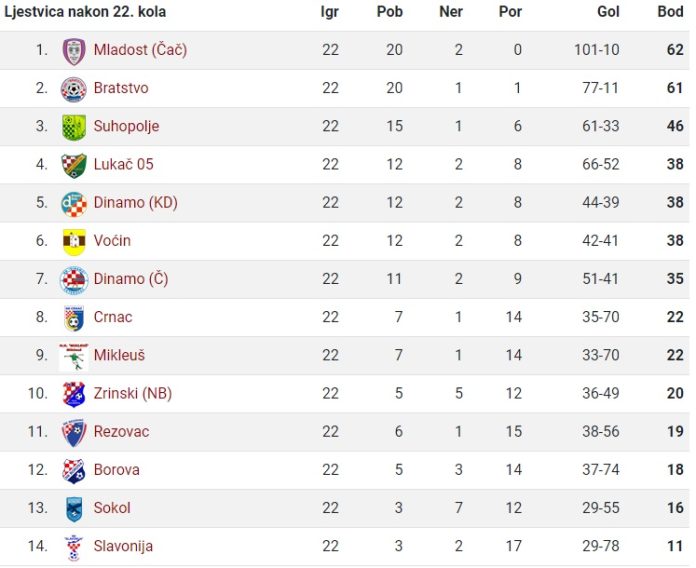Click the Lukač 05 club crest
Viewport: 696px width, 568px height.
[74, 166]
